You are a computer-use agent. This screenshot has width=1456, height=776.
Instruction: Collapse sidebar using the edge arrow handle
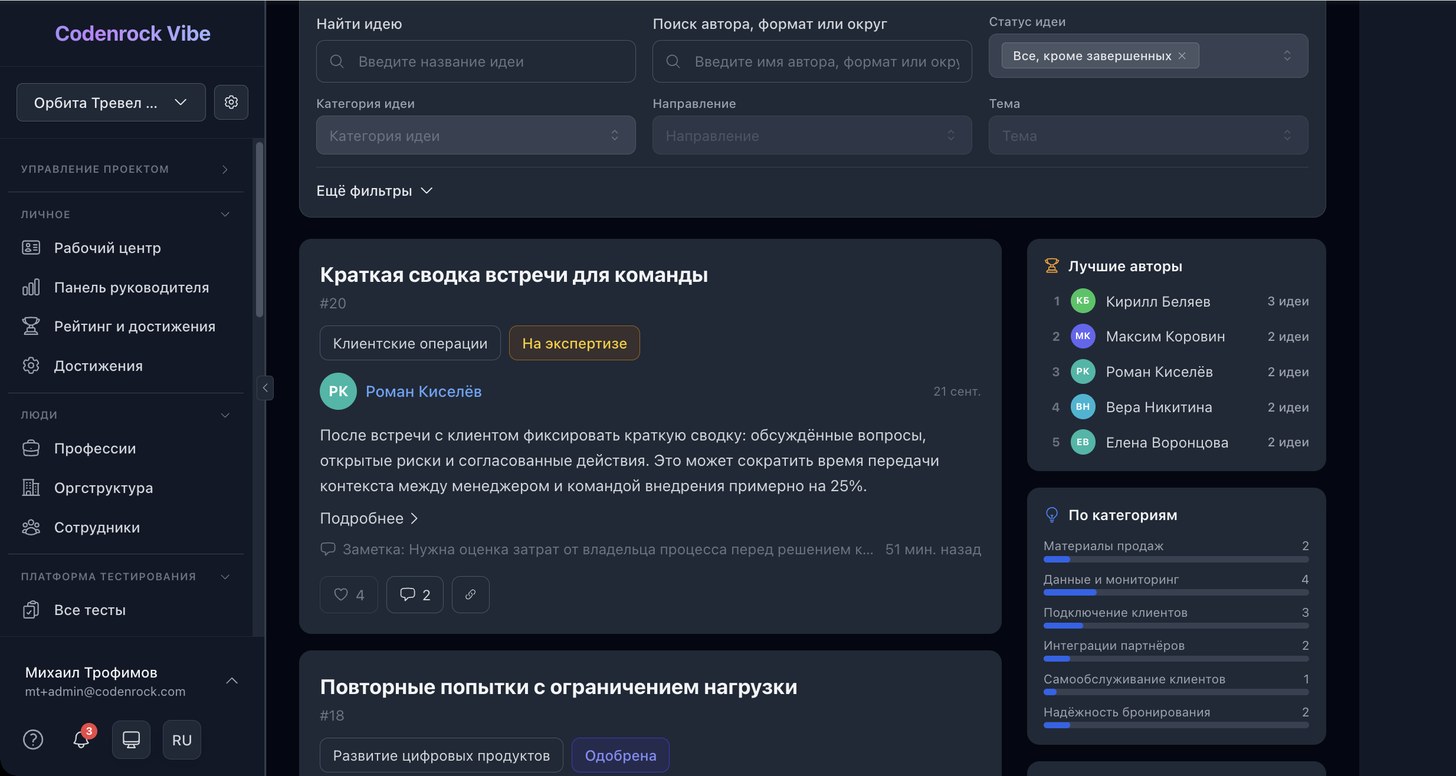[x=265, y=388]
